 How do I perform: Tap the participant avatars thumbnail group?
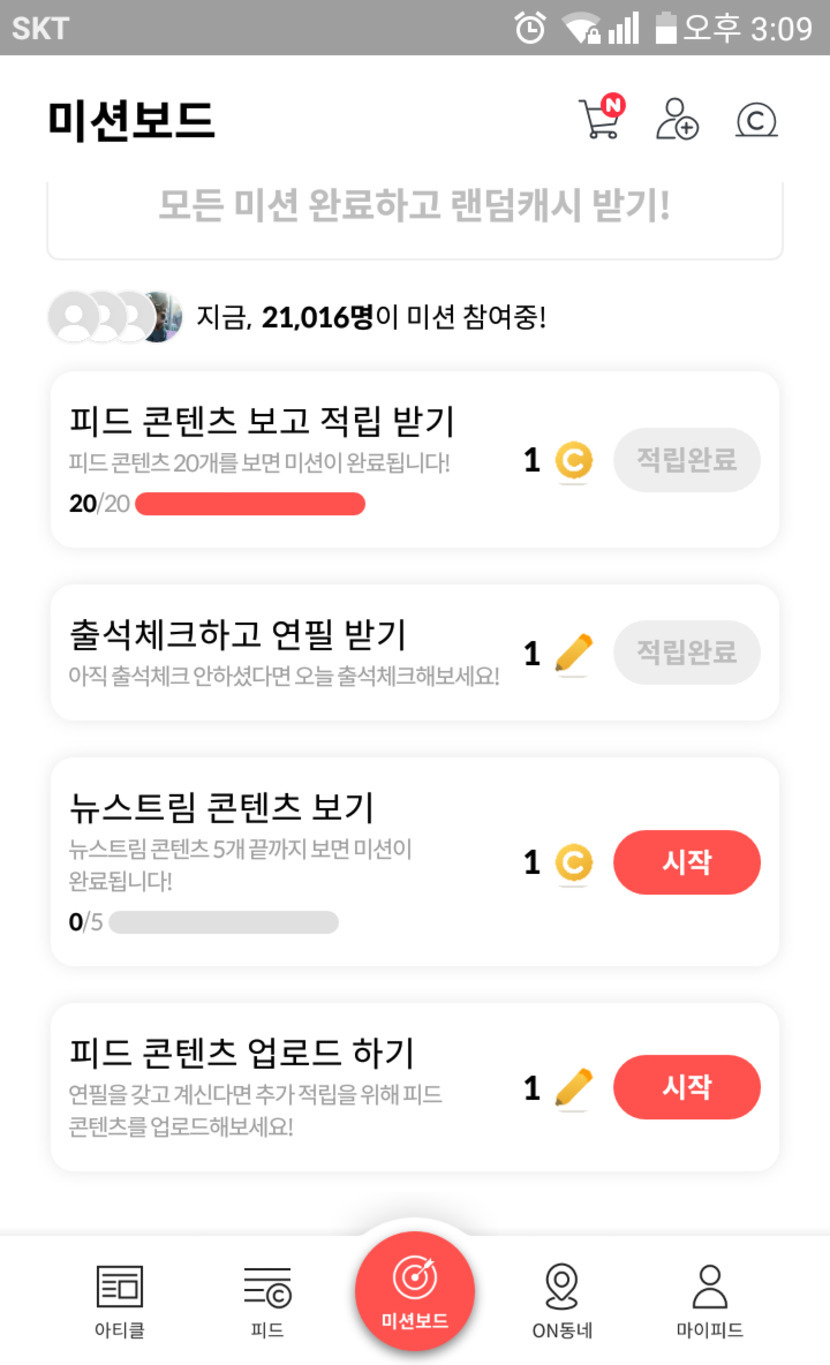[x=115, y=317]
